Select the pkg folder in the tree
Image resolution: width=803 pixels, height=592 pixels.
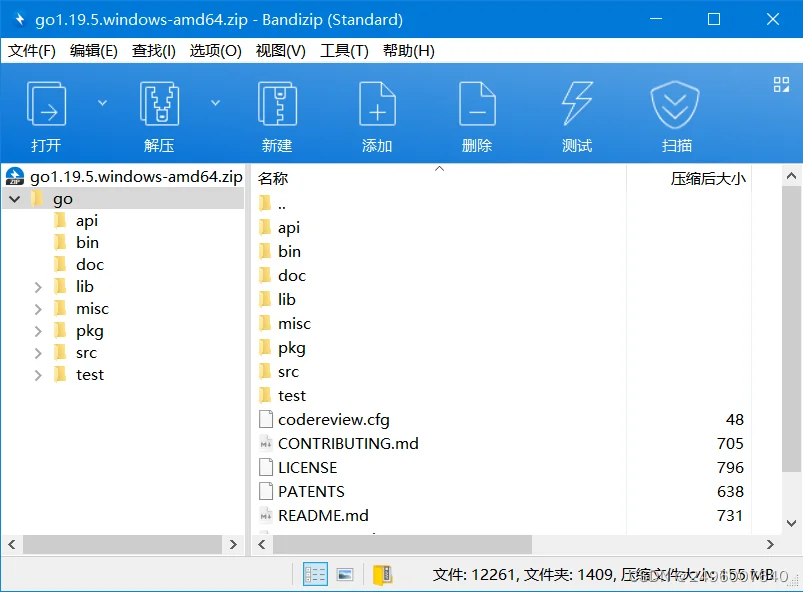click(x=90, y=331)
